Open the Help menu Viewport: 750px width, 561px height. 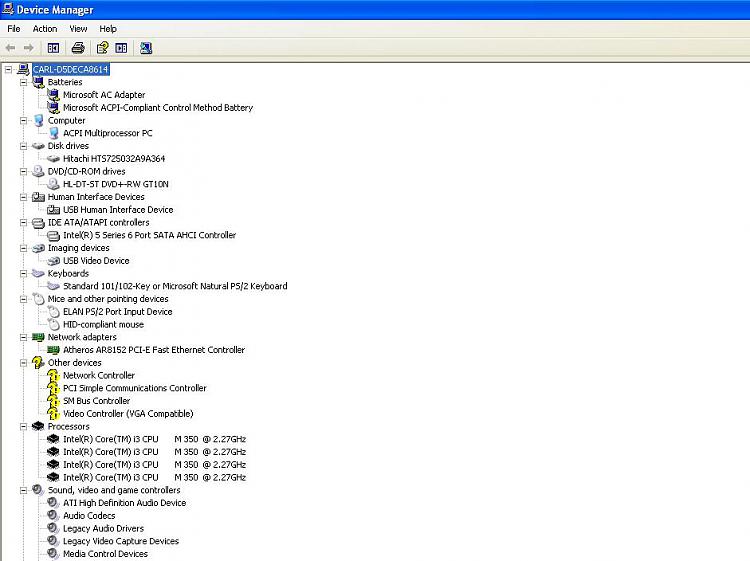coord(108,29)
